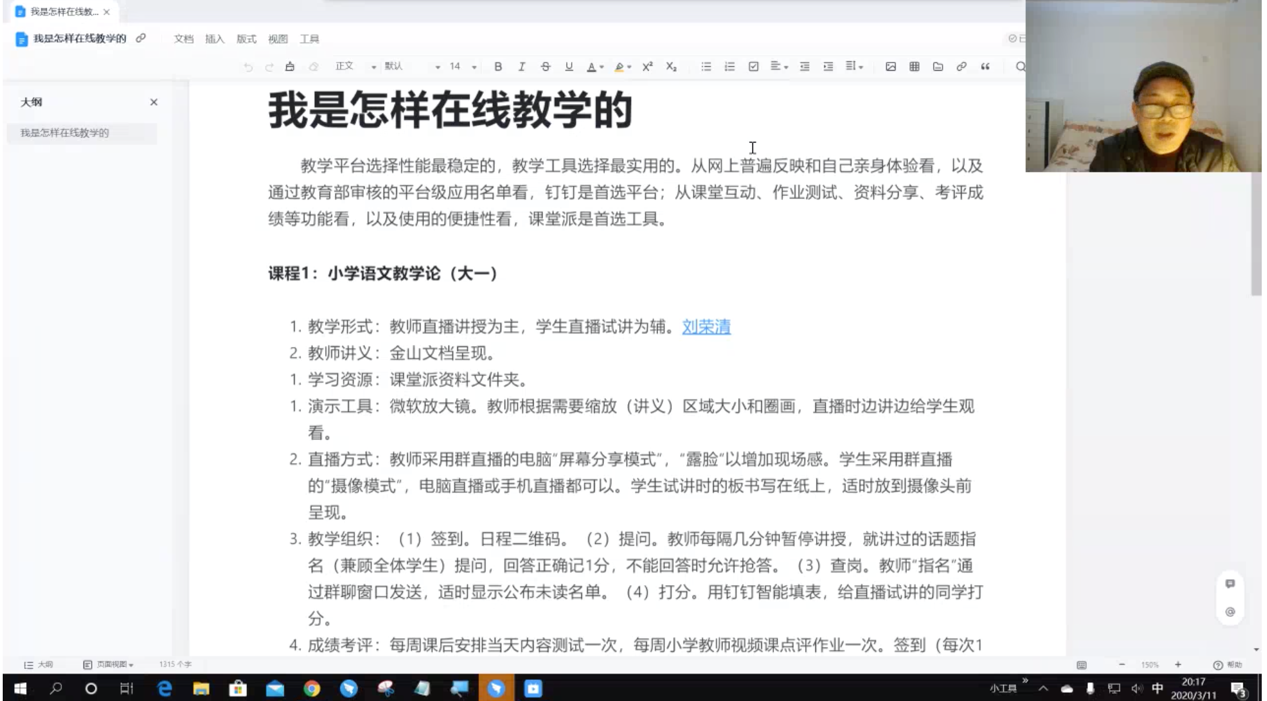Insert an image into the document

click(890, 67)
